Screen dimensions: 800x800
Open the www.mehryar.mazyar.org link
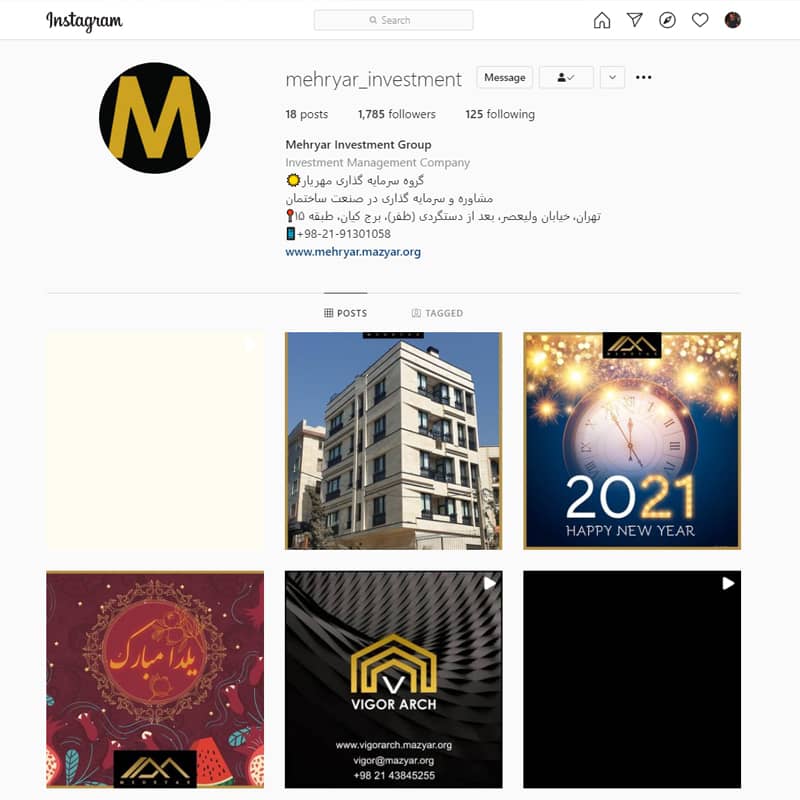353,252
